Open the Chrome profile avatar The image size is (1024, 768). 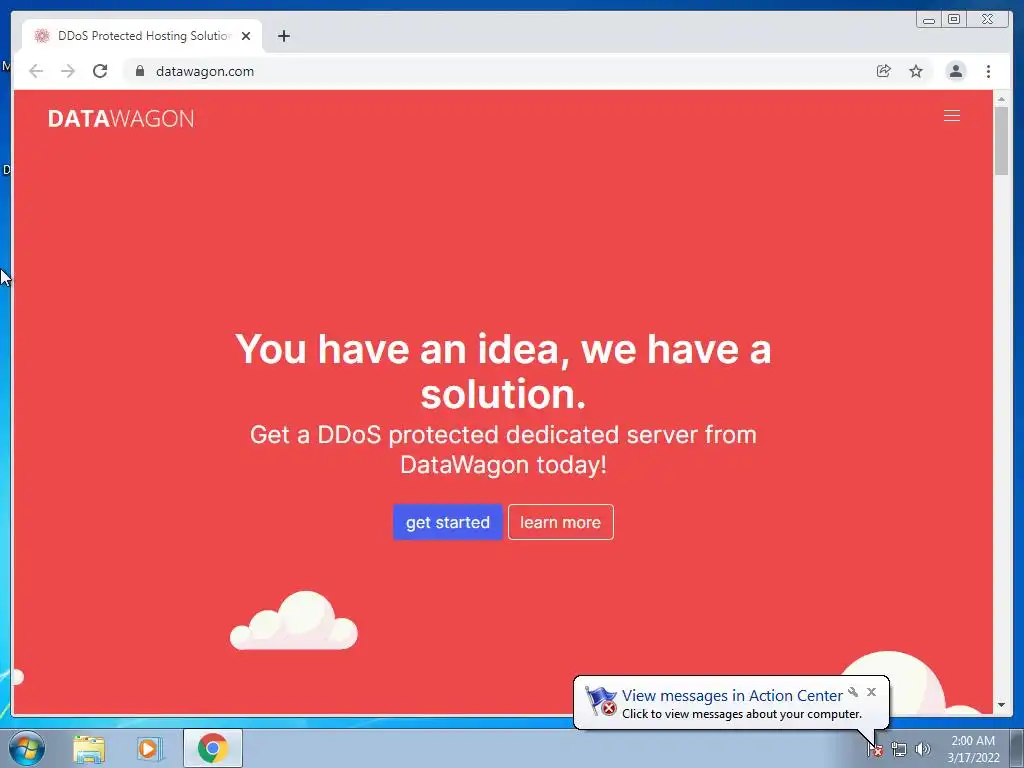coord(955,71)
